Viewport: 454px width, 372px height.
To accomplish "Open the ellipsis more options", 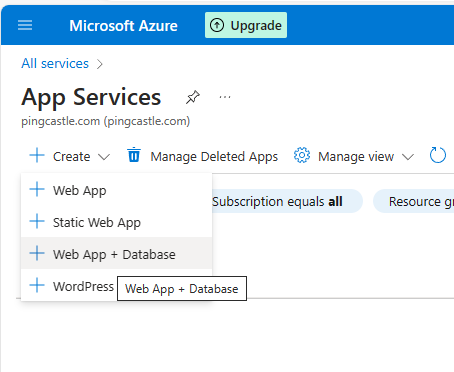I will pos(225,97).
